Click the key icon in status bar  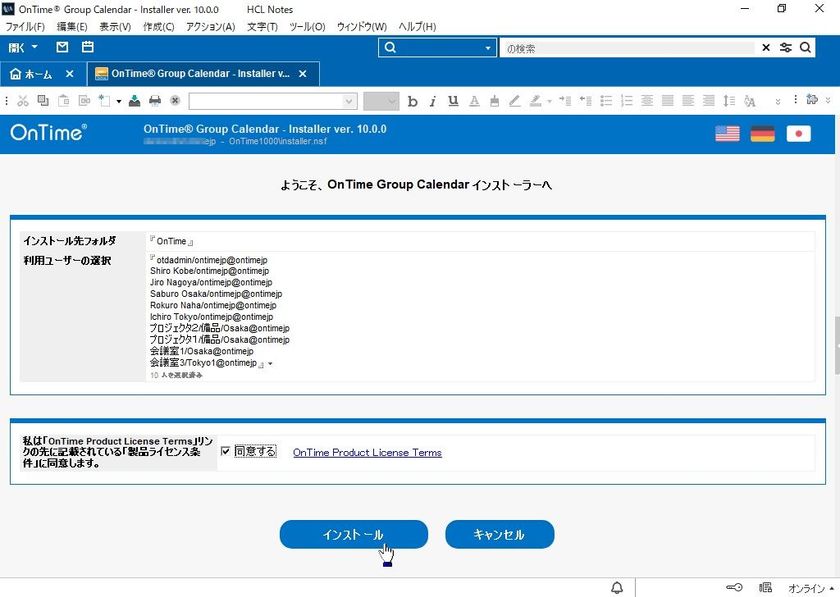pos(734,587)
